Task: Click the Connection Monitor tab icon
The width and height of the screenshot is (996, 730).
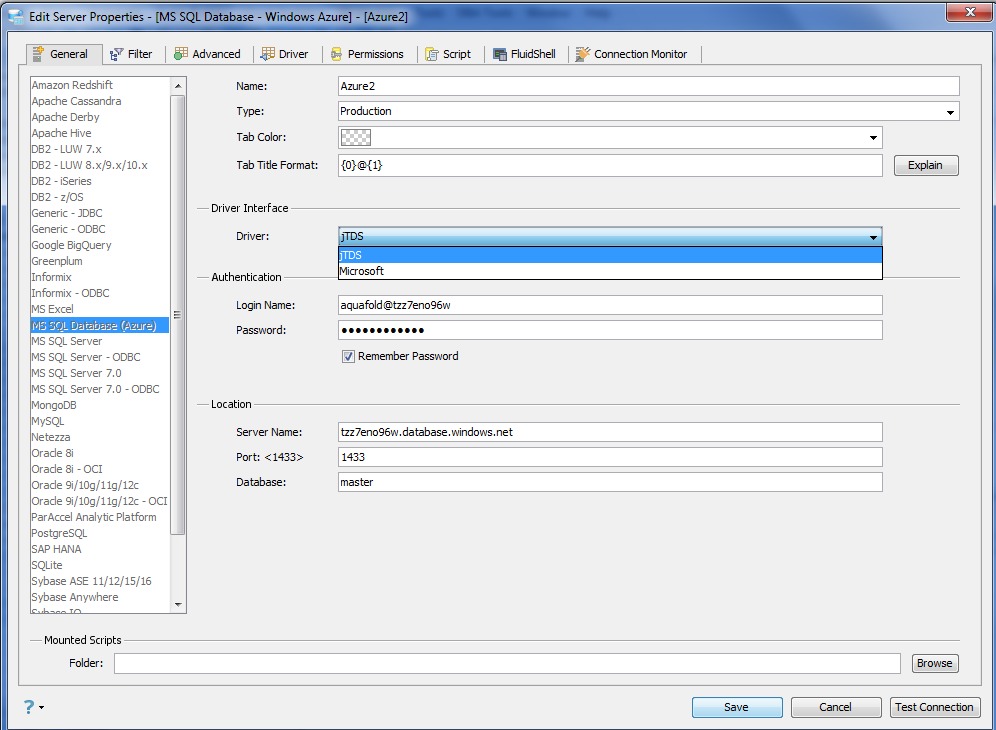Action: [x=582, y=54]
